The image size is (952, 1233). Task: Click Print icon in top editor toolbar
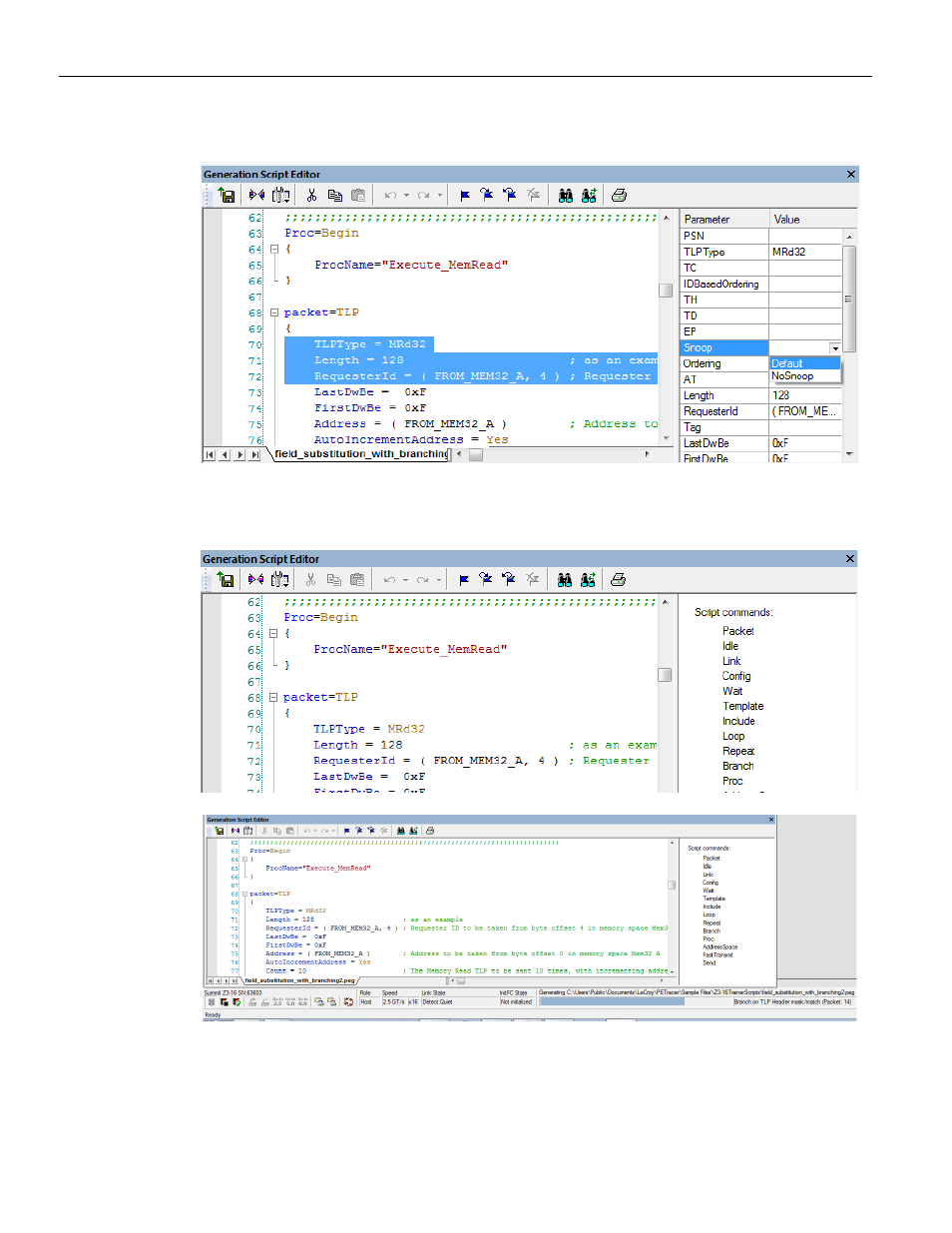[619, 196]
